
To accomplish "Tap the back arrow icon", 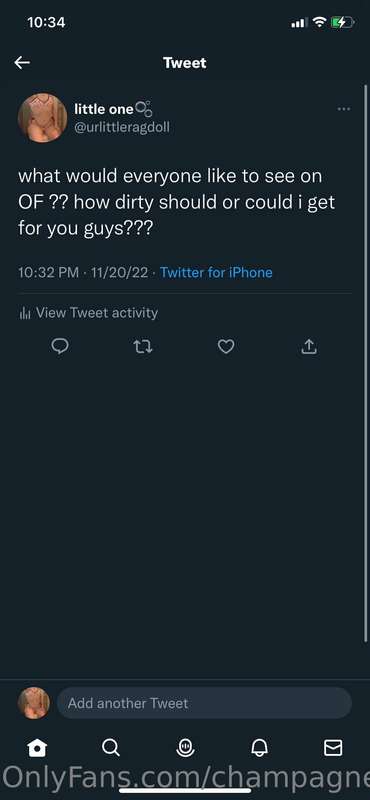I will click(x=22, y=63).
